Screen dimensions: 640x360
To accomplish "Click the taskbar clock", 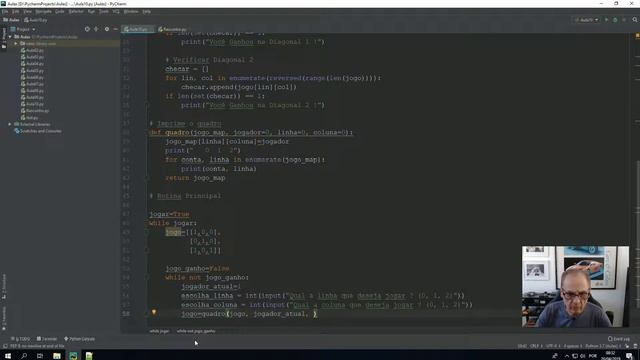I will pyautogui.click(x=611, y=356).
